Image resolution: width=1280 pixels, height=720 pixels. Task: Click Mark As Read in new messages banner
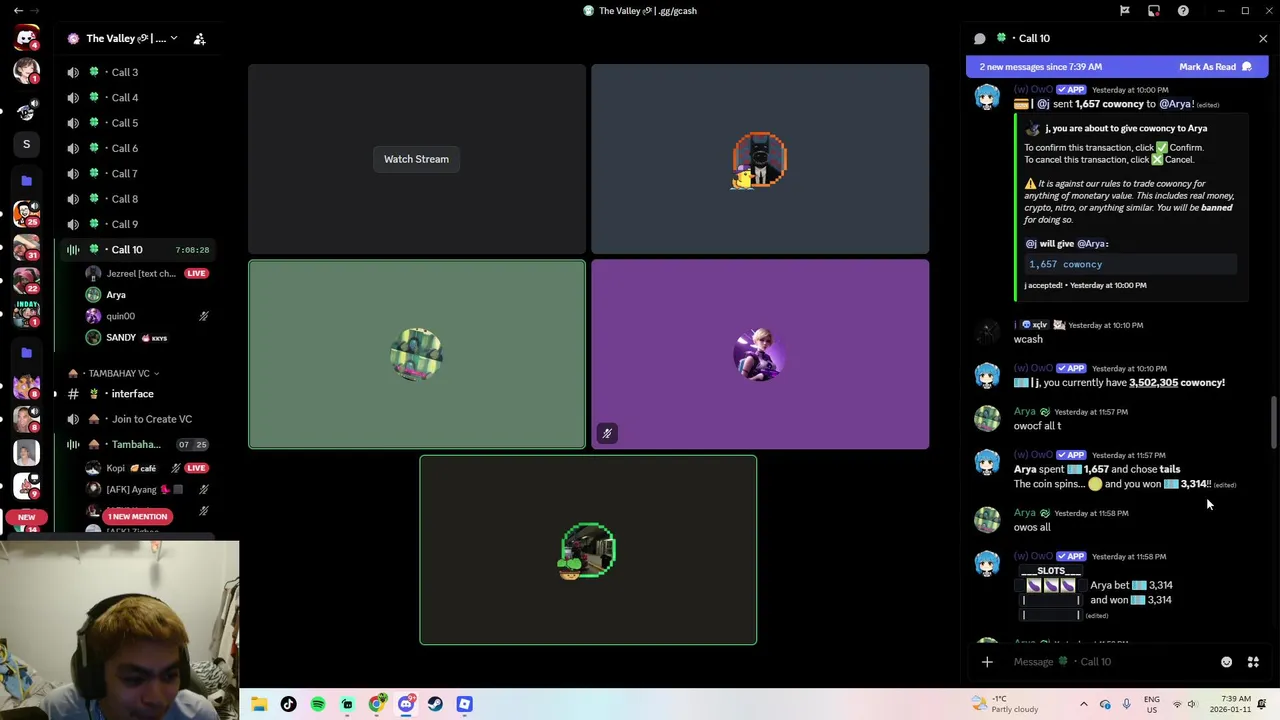coord(1215,67)
